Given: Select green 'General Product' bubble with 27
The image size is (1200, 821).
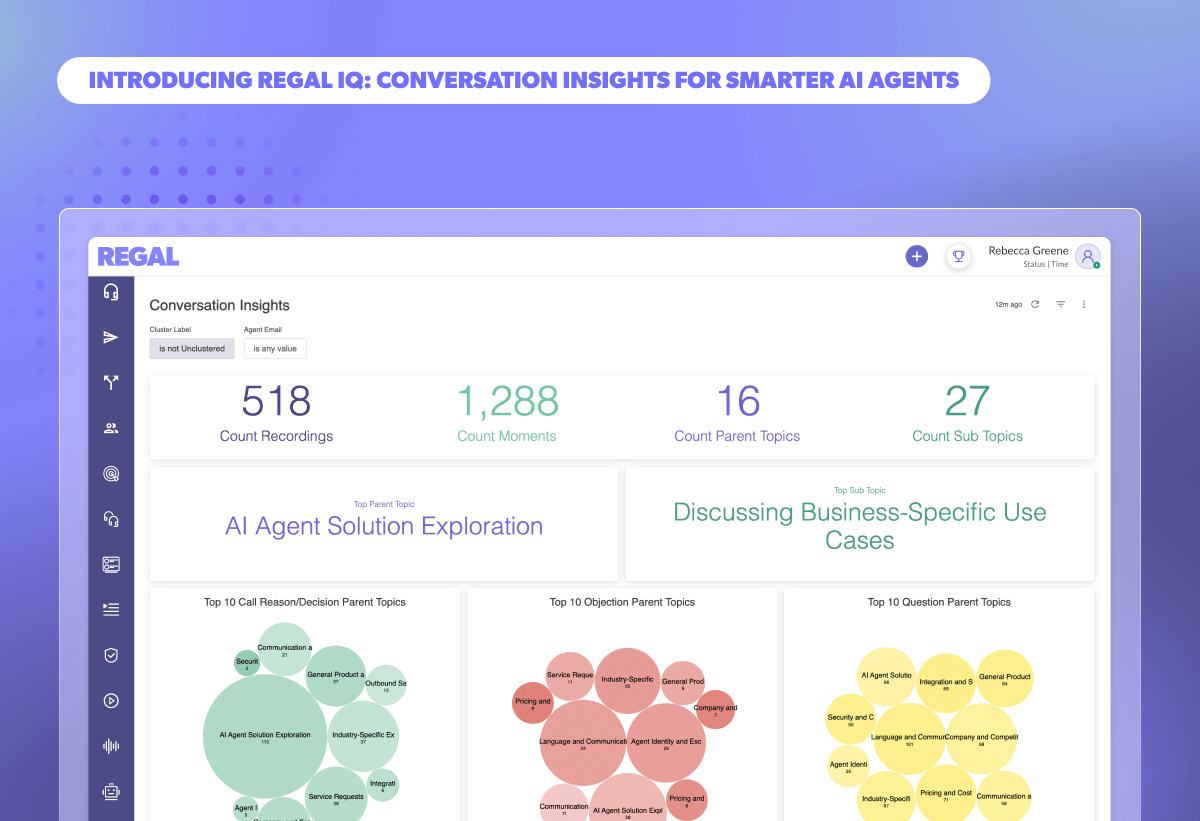Looking at the screenshot, I should (336, 676).
